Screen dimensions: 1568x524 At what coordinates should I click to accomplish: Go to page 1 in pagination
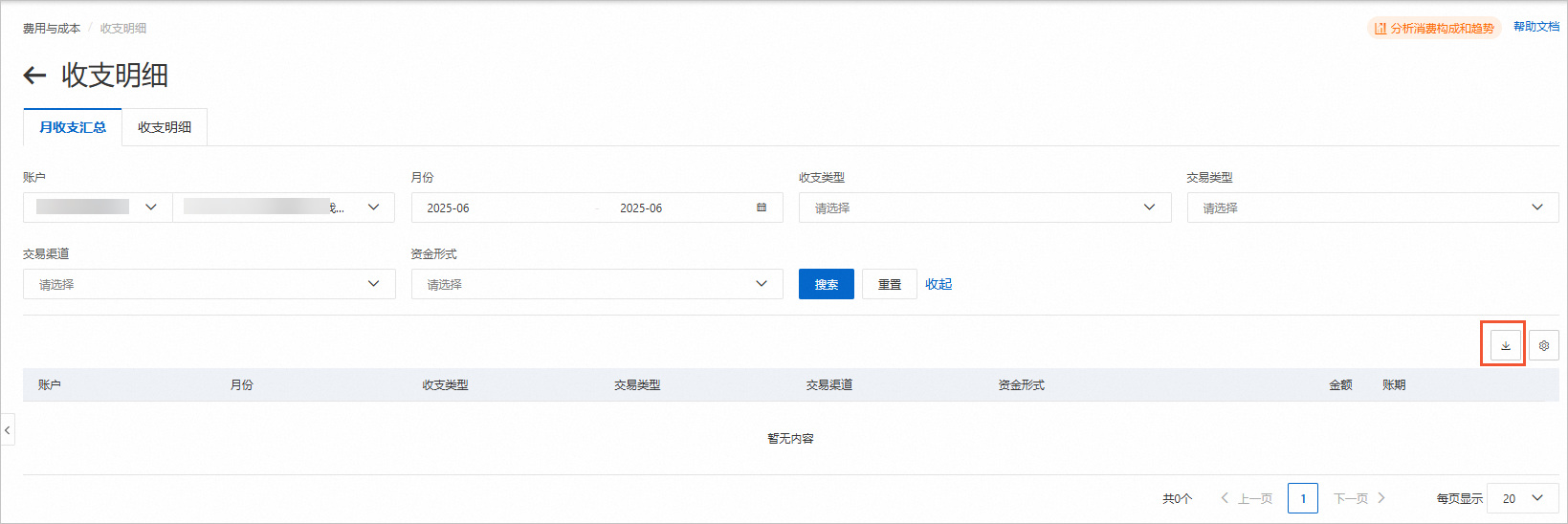[x=1303, y=498]
